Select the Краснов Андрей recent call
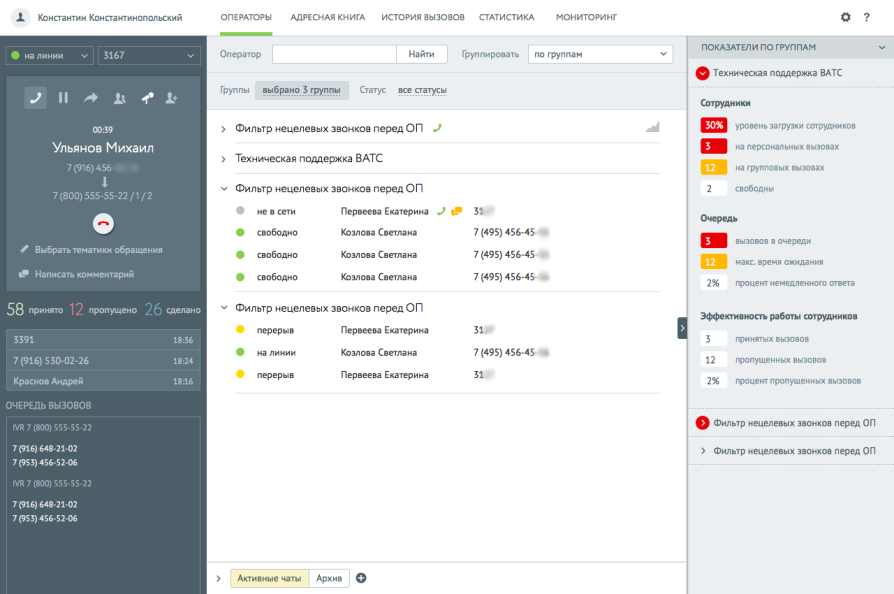894x594 pixels. (103, 381)
